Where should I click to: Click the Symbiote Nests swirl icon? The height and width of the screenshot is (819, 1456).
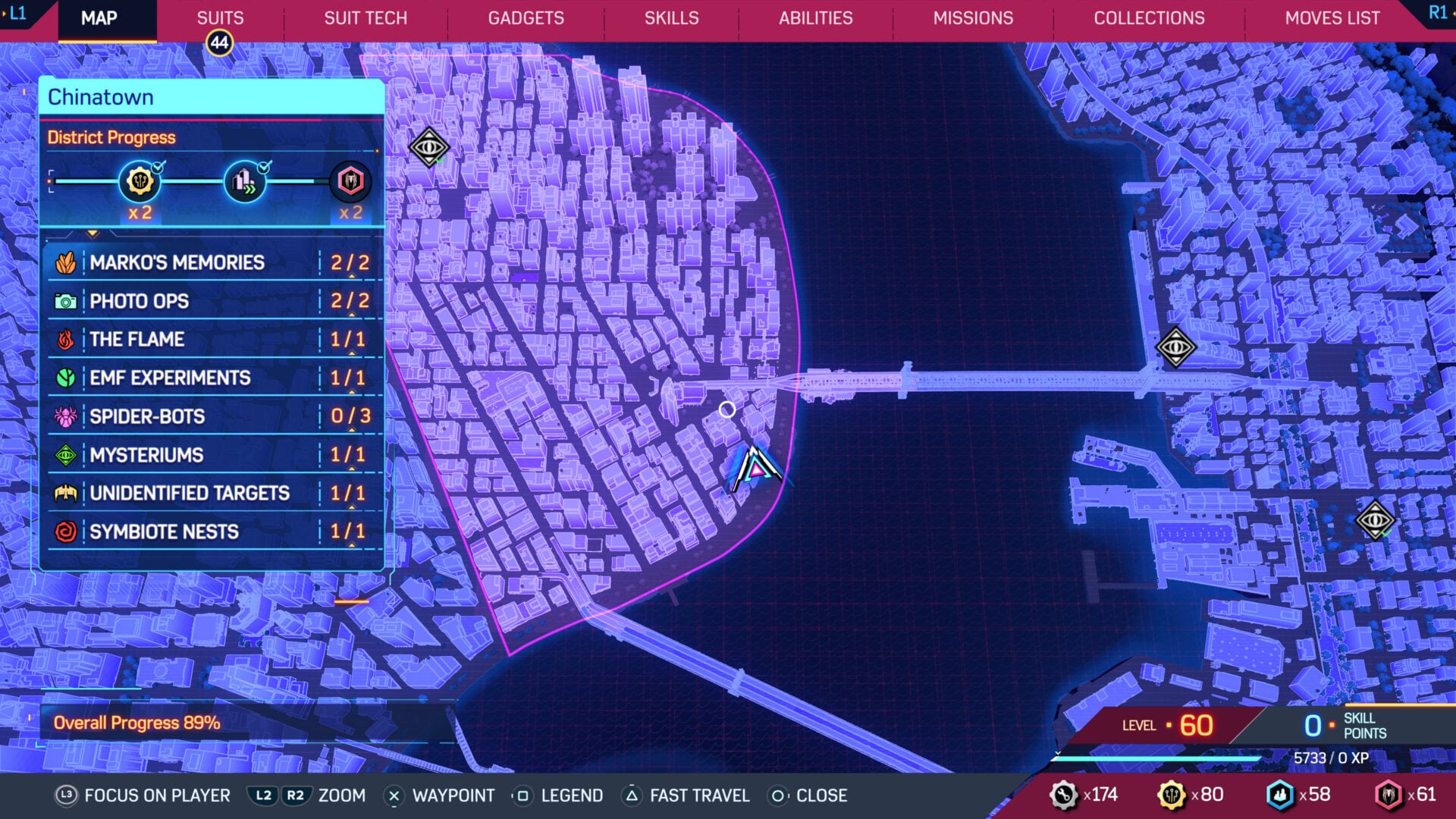pos(67,532)
